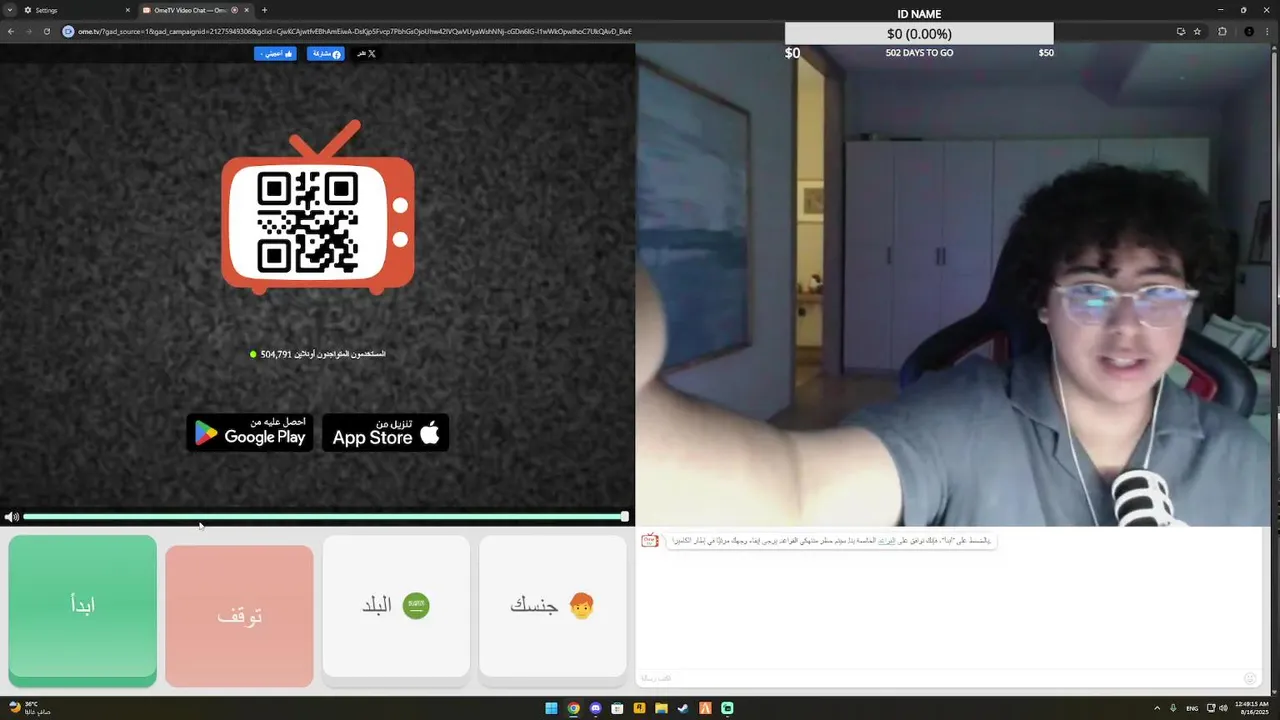Adjust the volume slider under the video
The width and height of the screenshot is (1280, 720).
pyautogui.click(x=325, y=517)
